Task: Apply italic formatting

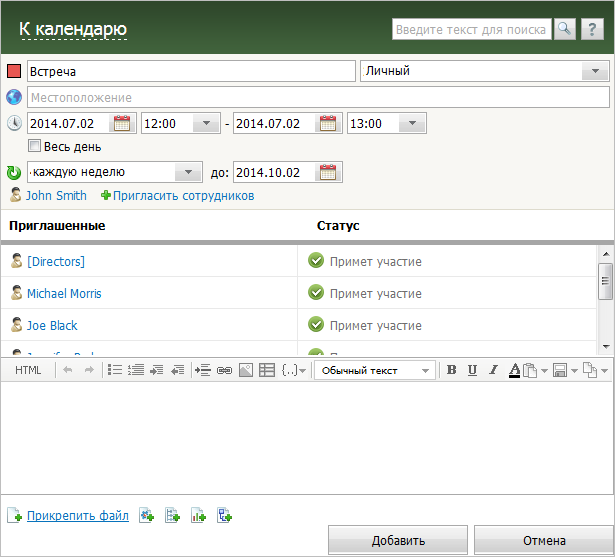Action: [493, 370]
